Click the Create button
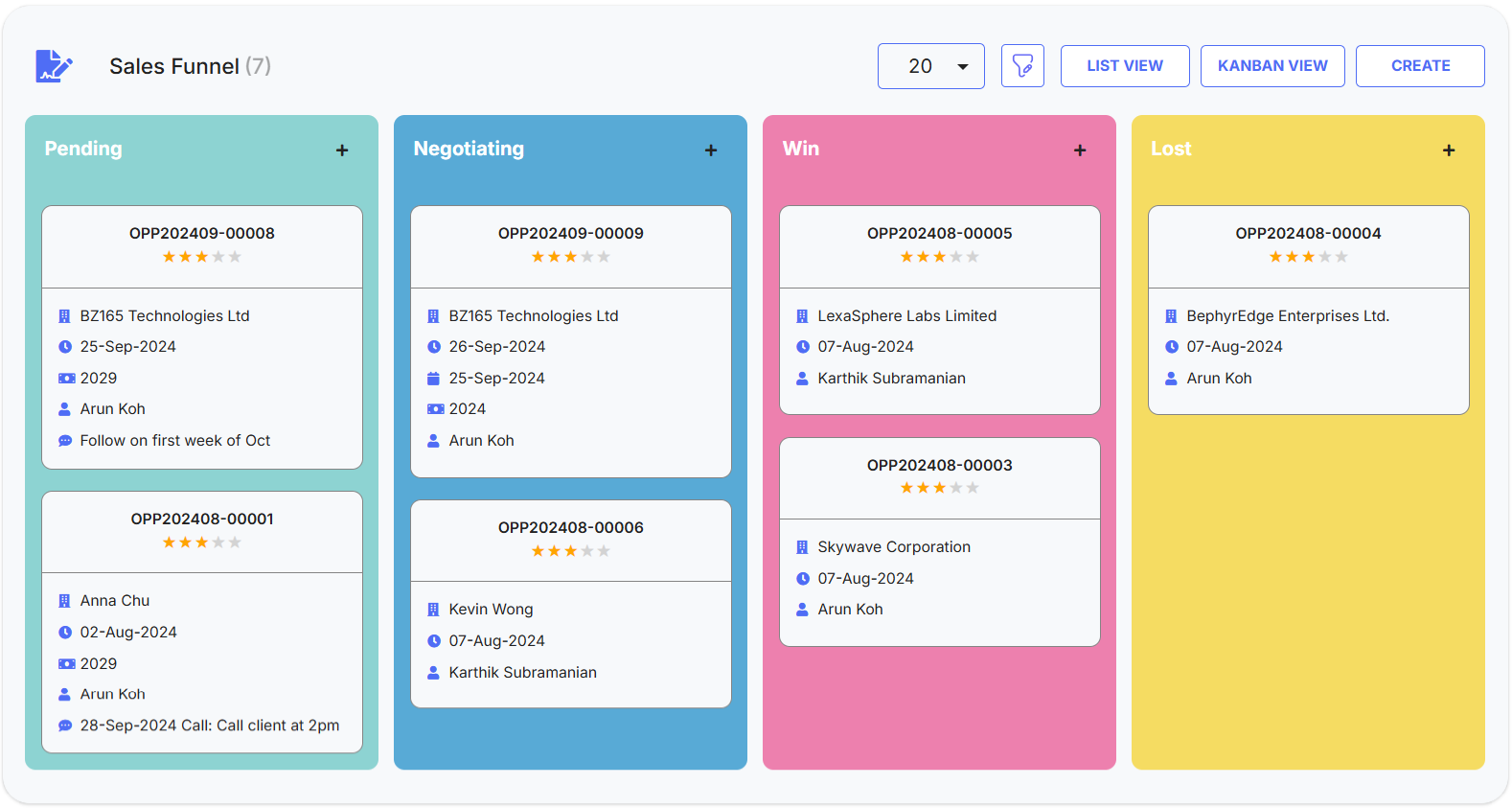Image resolution: width=1512 pixels, height=808 pixels. click(1419, 66)
